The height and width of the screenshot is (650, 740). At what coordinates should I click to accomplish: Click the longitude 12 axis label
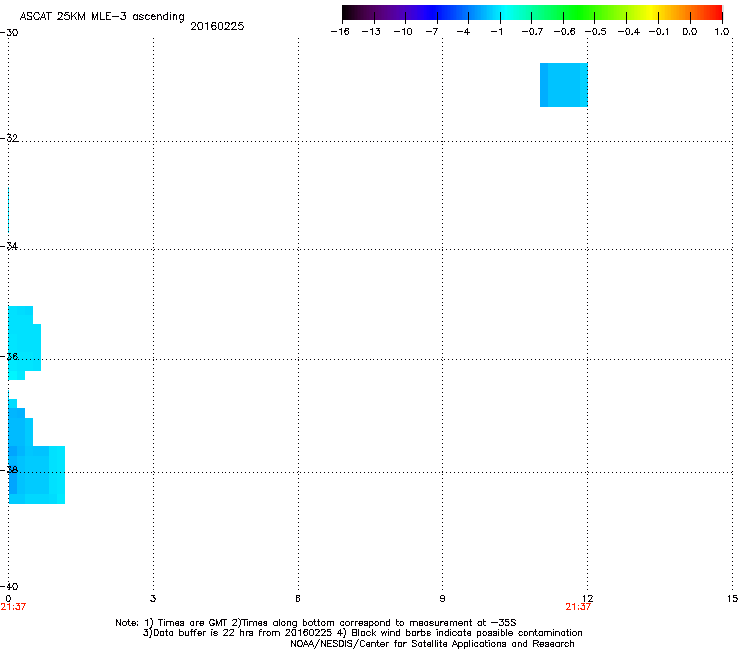pyautogui.click(x=588, y=599)
